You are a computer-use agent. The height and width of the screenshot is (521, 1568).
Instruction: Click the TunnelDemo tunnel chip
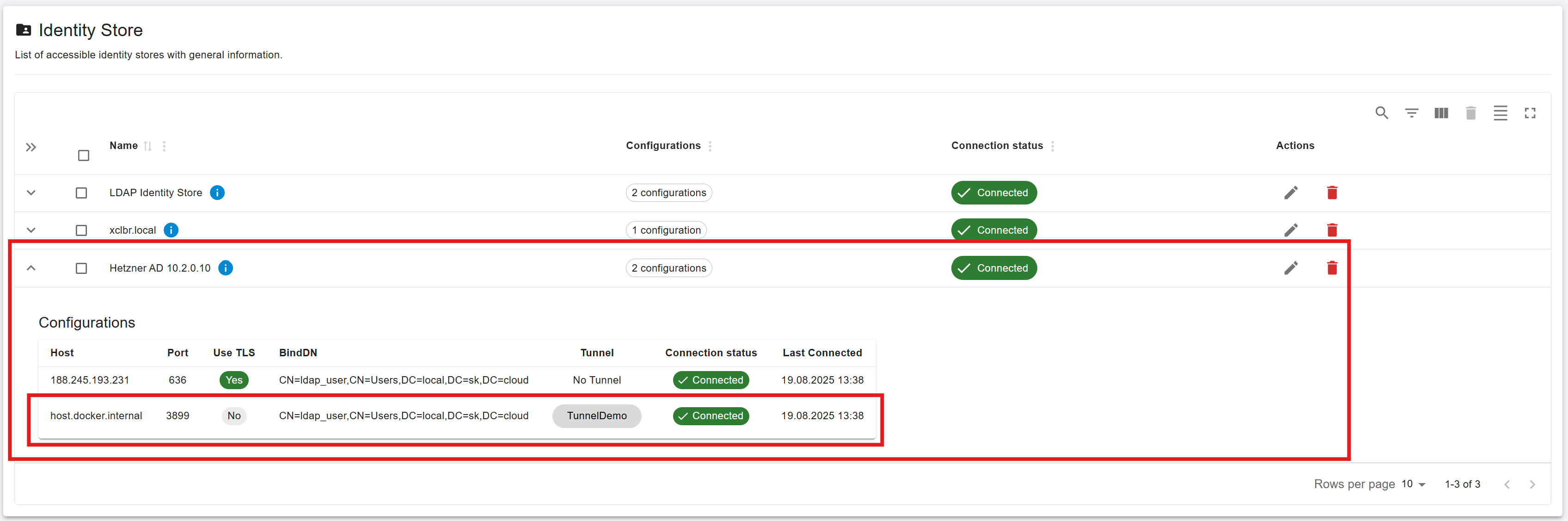(596, 416)
